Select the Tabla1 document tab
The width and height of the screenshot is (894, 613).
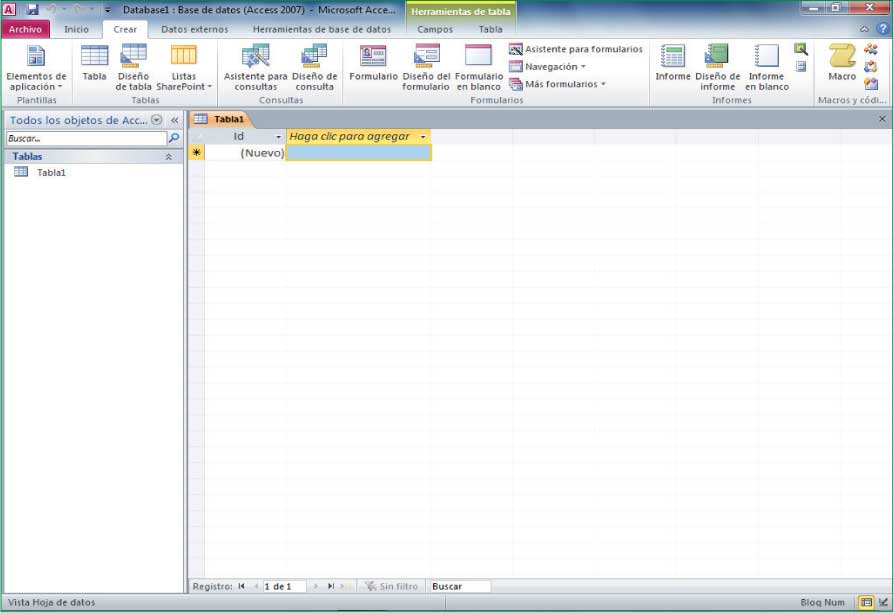click(221, 119)
